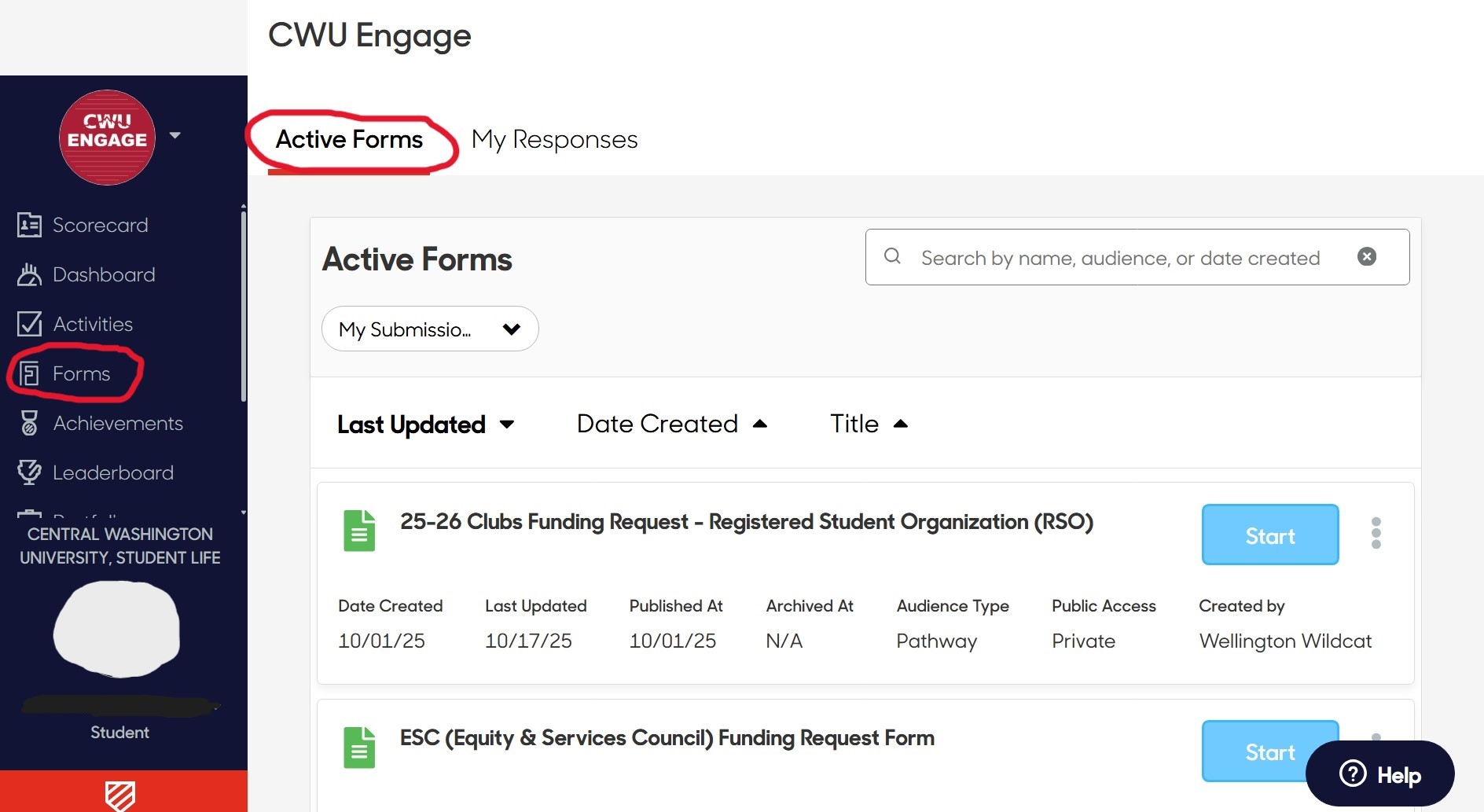Click the circled Forms icon

[x=29, y=373]
